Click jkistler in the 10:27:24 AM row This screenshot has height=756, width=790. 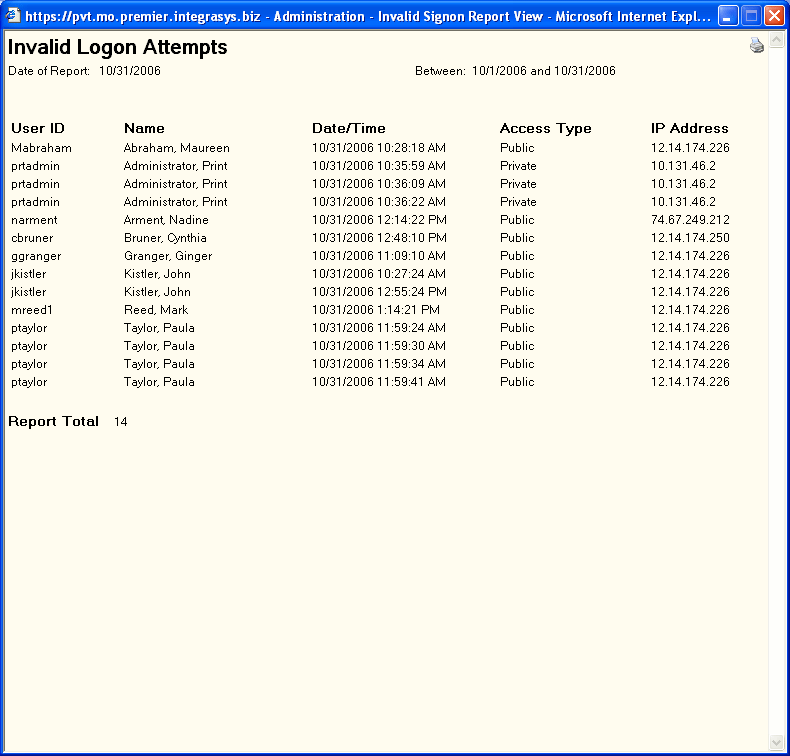pyautogui.click(x=29, y=274)
